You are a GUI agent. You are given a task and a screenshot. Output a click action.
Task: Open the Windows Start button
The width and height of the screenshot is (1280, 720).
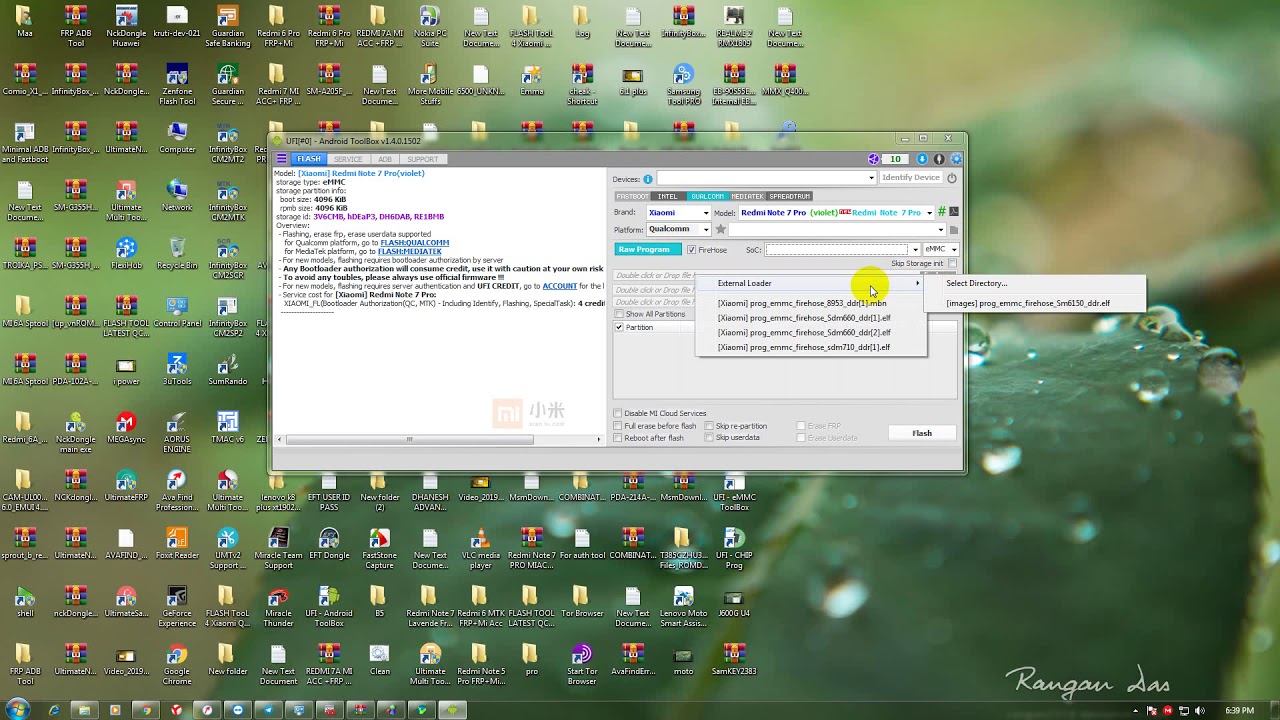pos(17,710)
